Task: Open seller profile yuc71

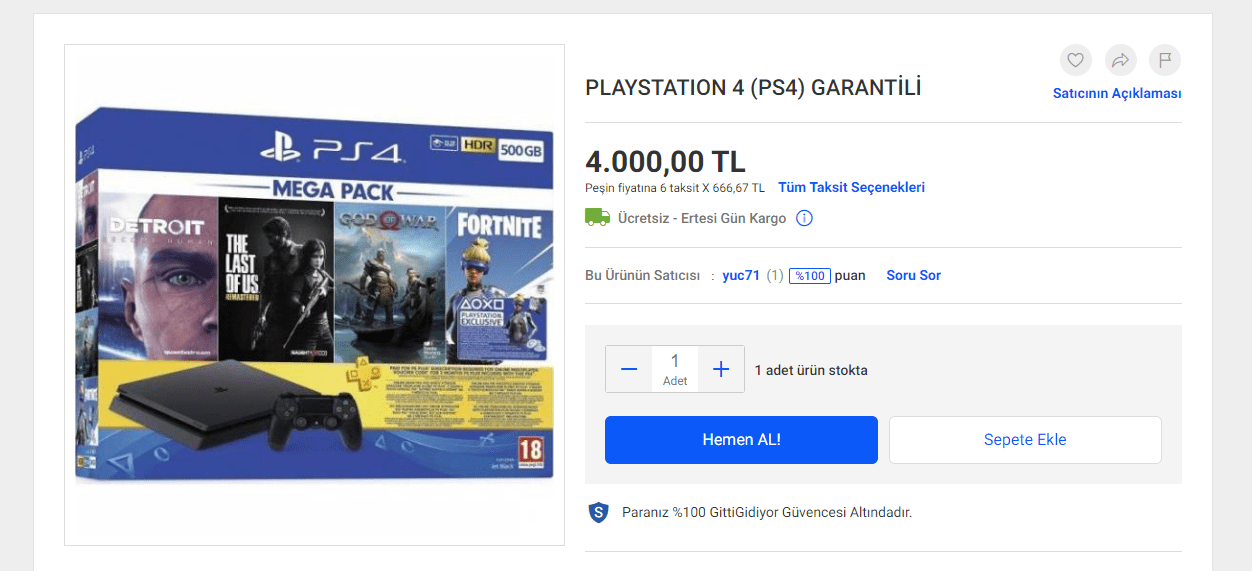Action: [x=741, y=275]
